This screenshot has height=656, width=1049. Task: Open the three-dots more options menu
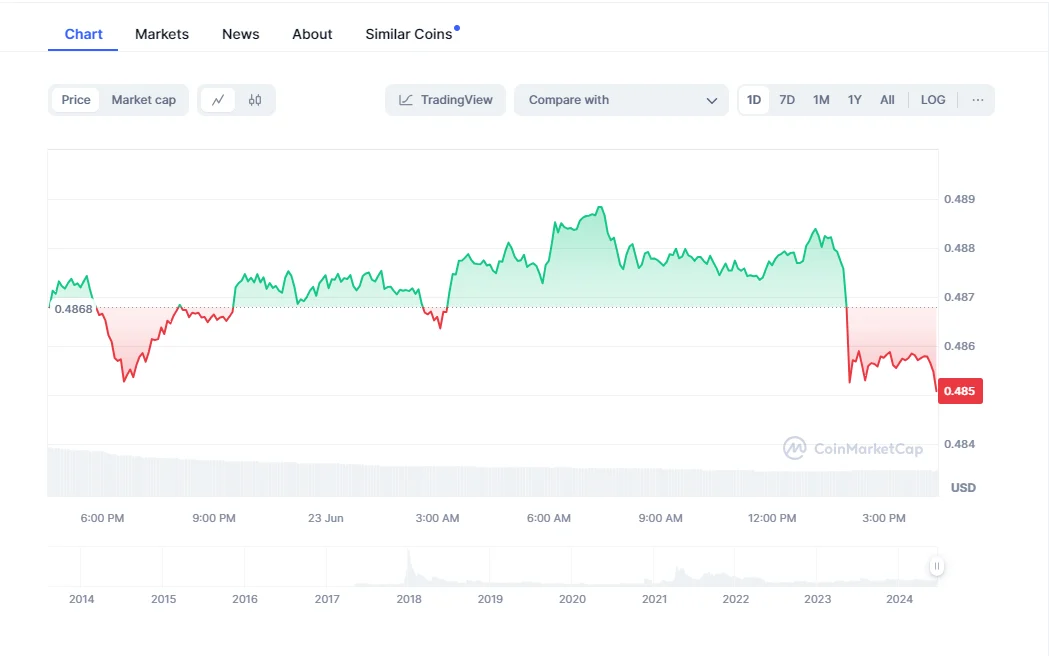(977, 100)
